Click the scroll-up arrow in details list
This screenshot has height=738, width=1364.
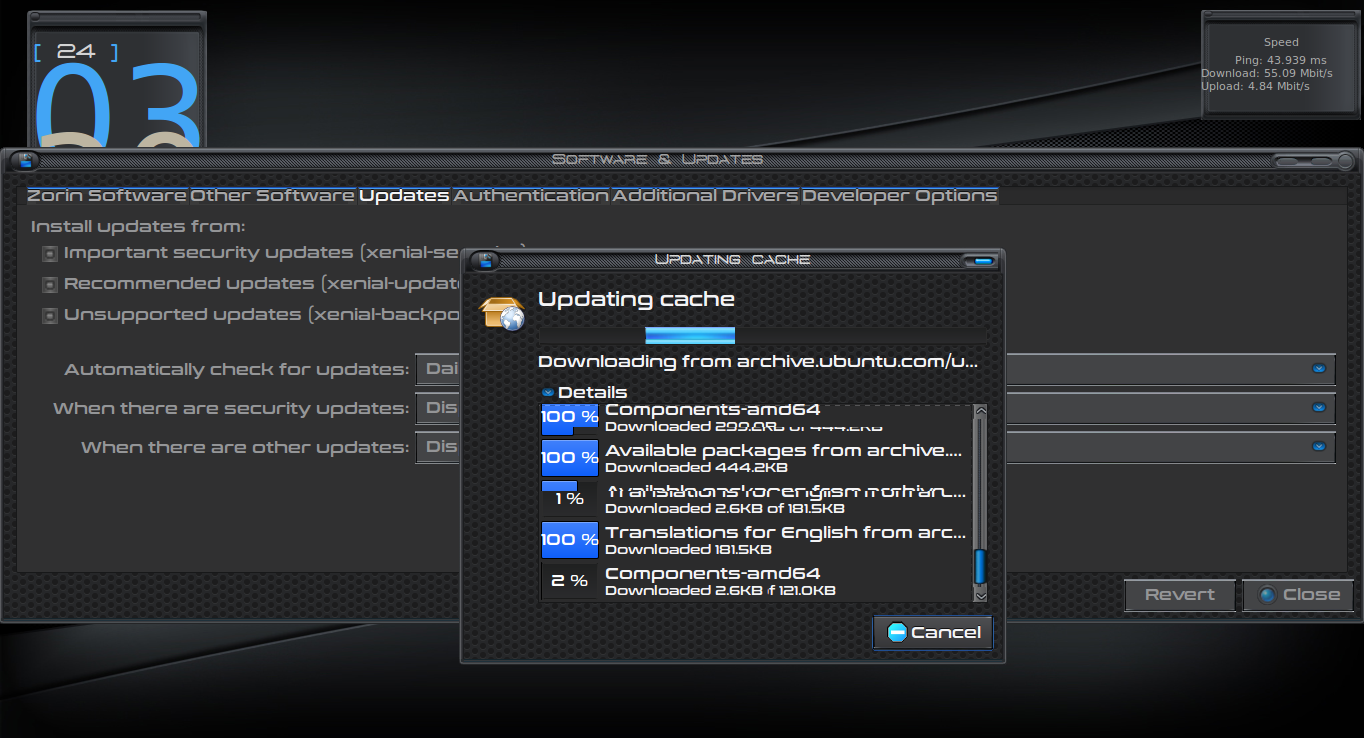click(x=980, y=411)
